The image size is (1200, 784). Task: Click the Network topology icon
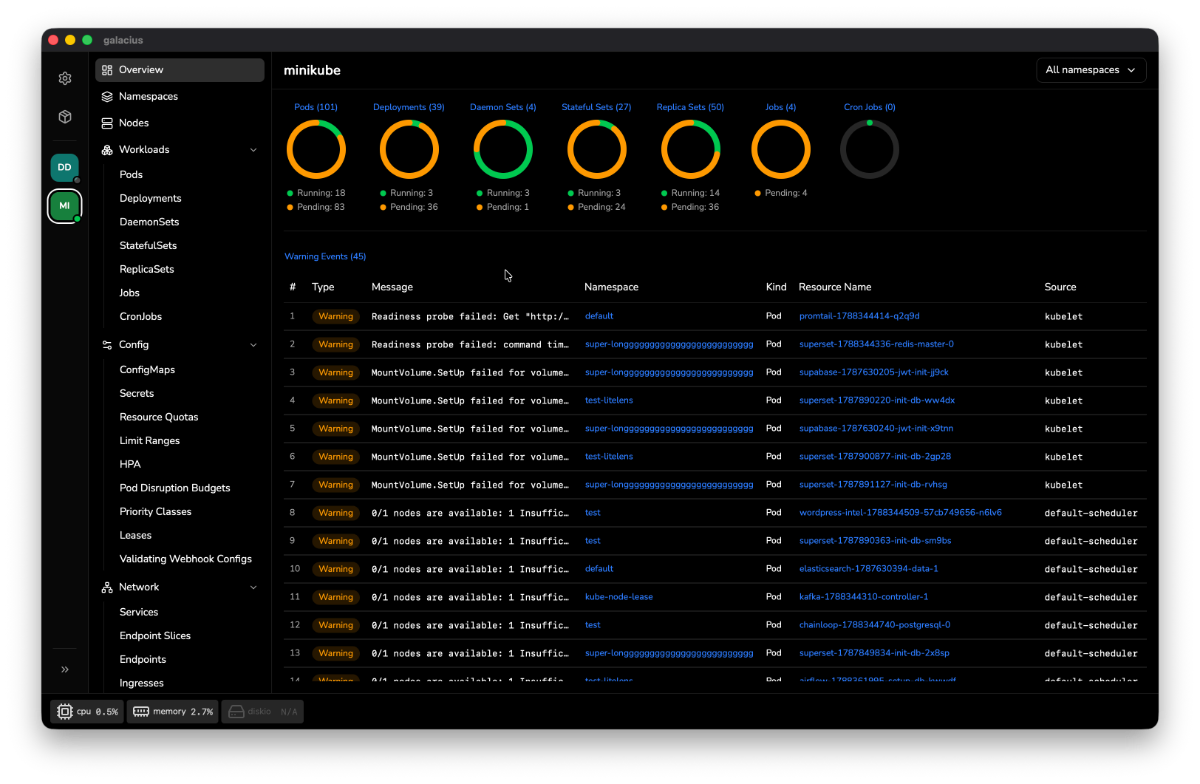pos(107,588)
